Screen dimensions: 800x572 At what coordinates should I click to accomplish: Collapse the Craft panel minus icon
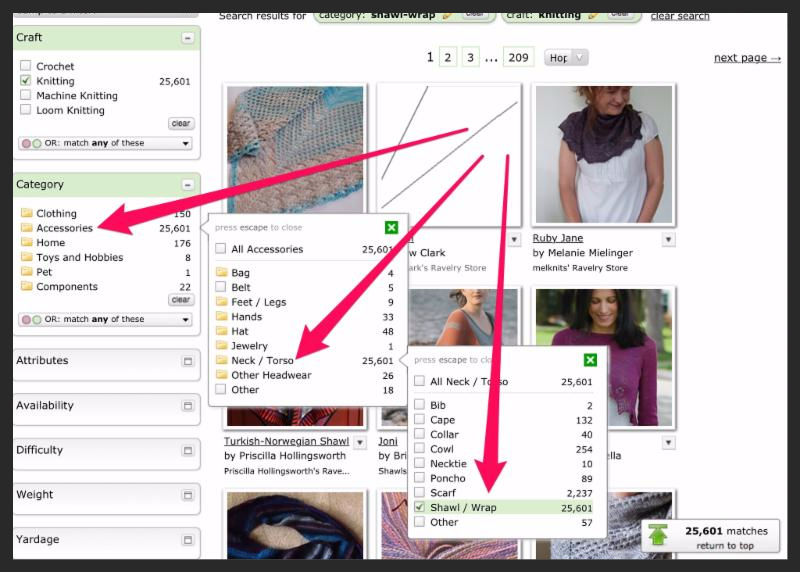tap(187, 38)
